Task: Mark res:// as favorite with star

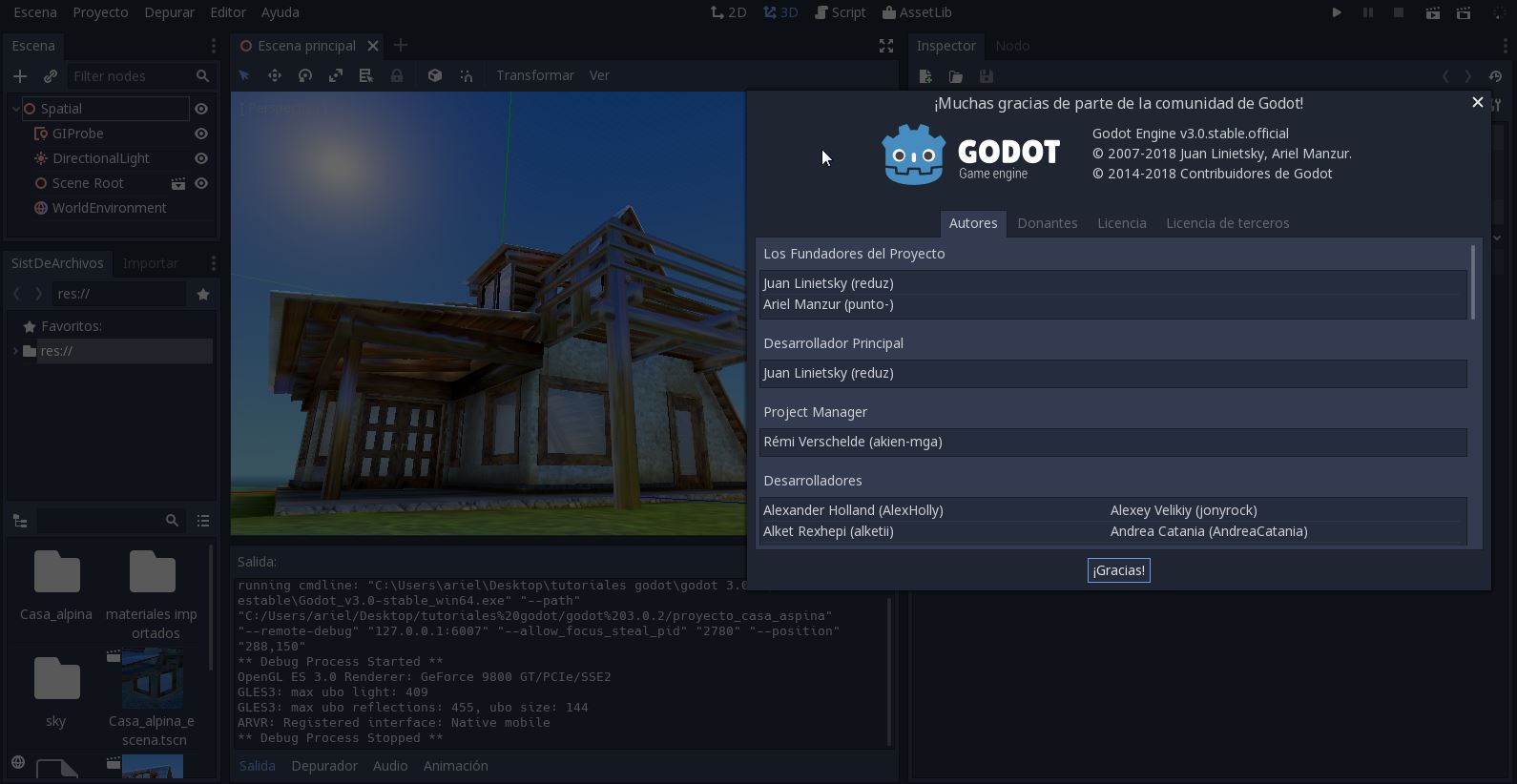Action: 203,294
